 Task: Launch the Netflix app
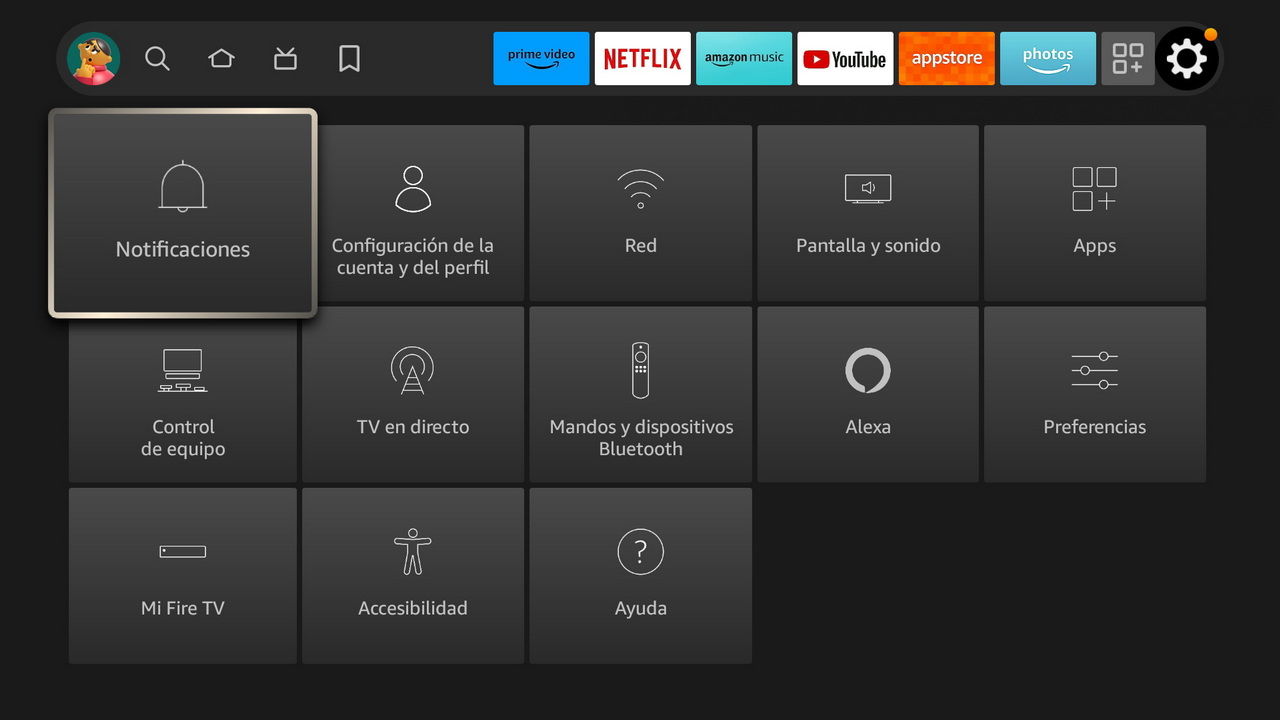[x=642, y=59]
